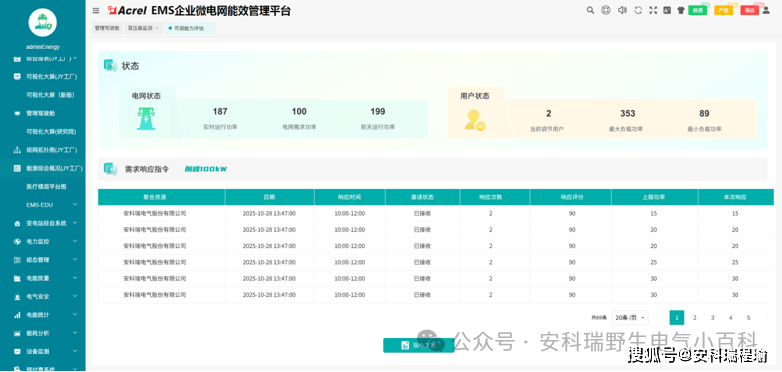Image resolution: width=782 pixels, height=372 pixels.
Task: Expand the 能耗分析 sidebar menu
Action: (43, 333)
